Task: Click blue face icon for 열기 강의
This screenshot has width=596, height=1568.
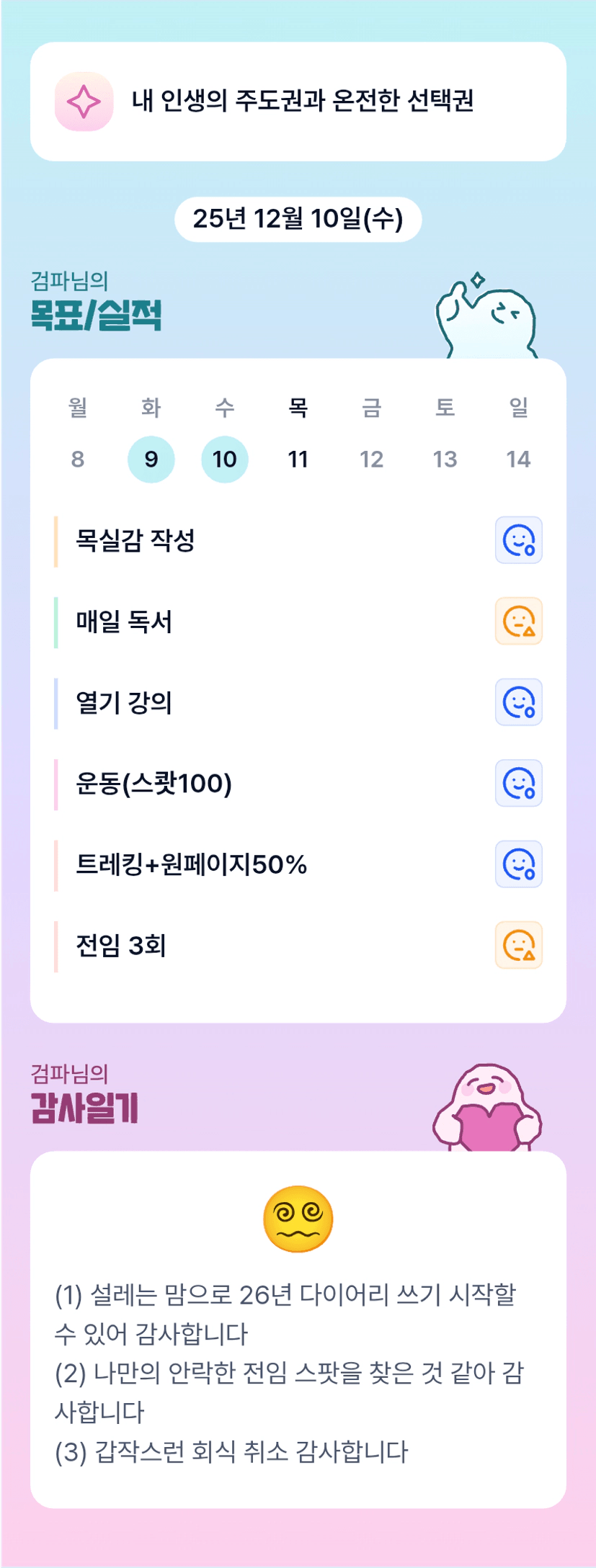Action: pyautogui.click(x=518, y=702)
